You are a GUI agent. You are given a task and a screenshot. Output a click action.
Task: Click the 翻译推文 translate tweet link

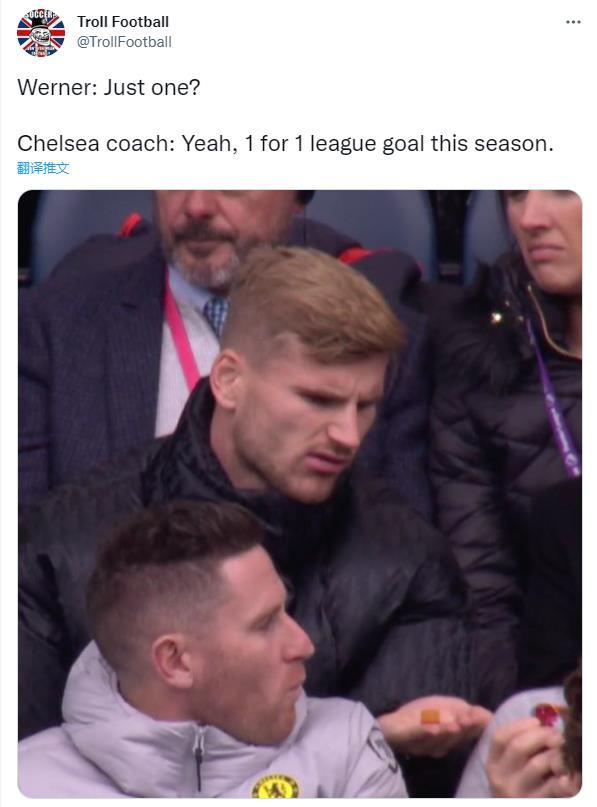tap(43, 168)
